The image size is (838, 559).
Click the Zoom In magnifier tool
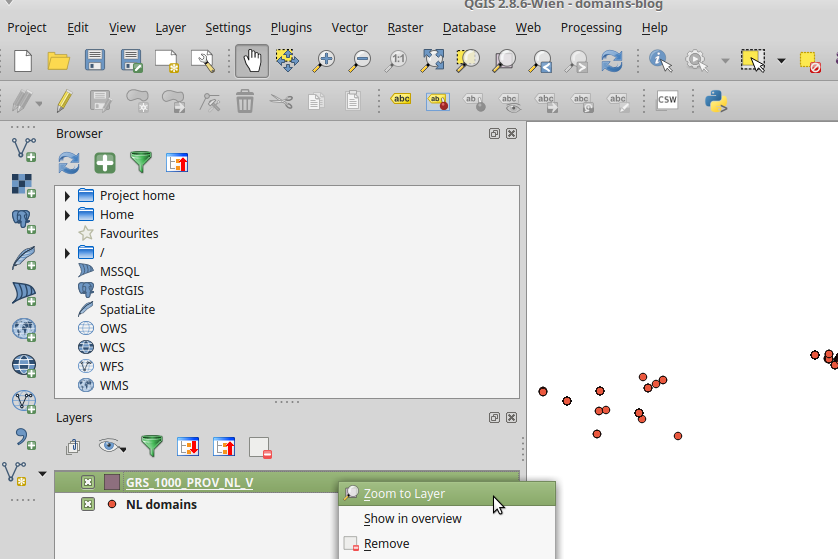[x=323, y=61]
